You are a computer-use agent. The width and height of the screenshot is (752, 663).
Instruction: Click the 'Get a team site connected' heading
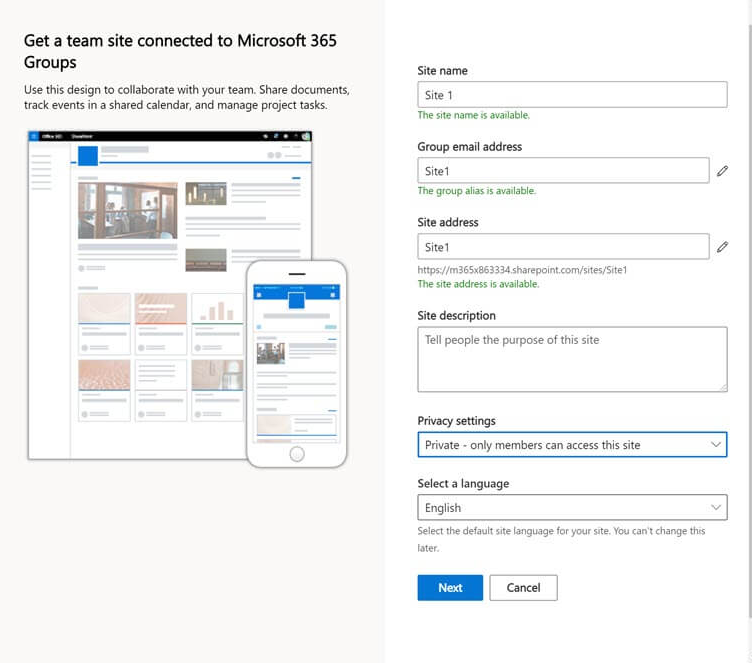click(180, 51)
